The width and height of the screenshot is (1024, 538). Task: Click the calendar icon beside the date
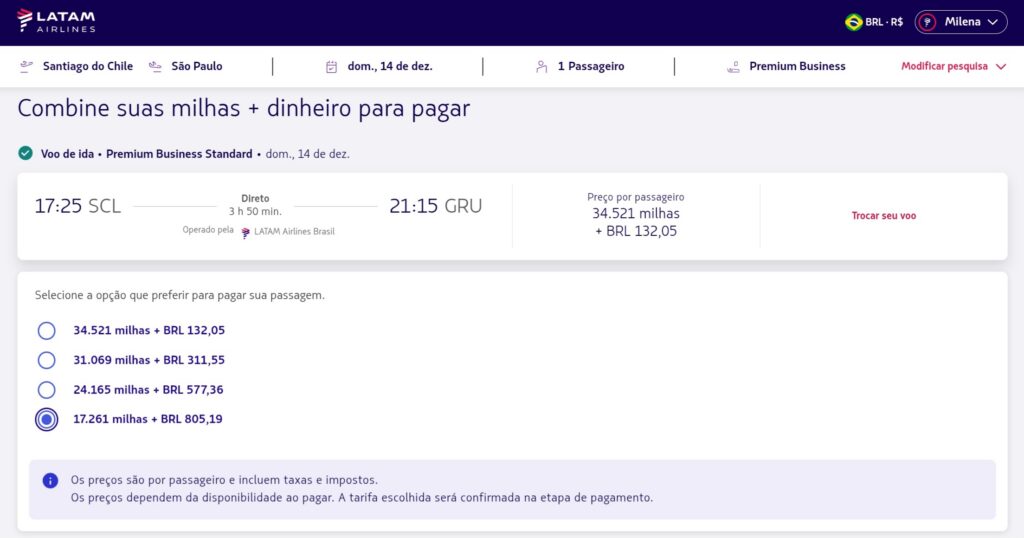(x=331, y=67)
